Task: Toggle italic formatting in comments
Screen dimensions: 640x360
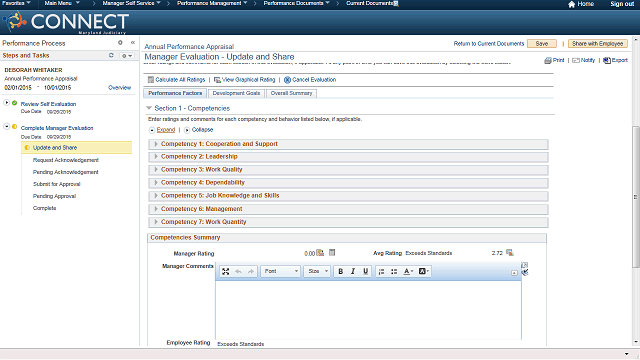Action: point(353,271)
